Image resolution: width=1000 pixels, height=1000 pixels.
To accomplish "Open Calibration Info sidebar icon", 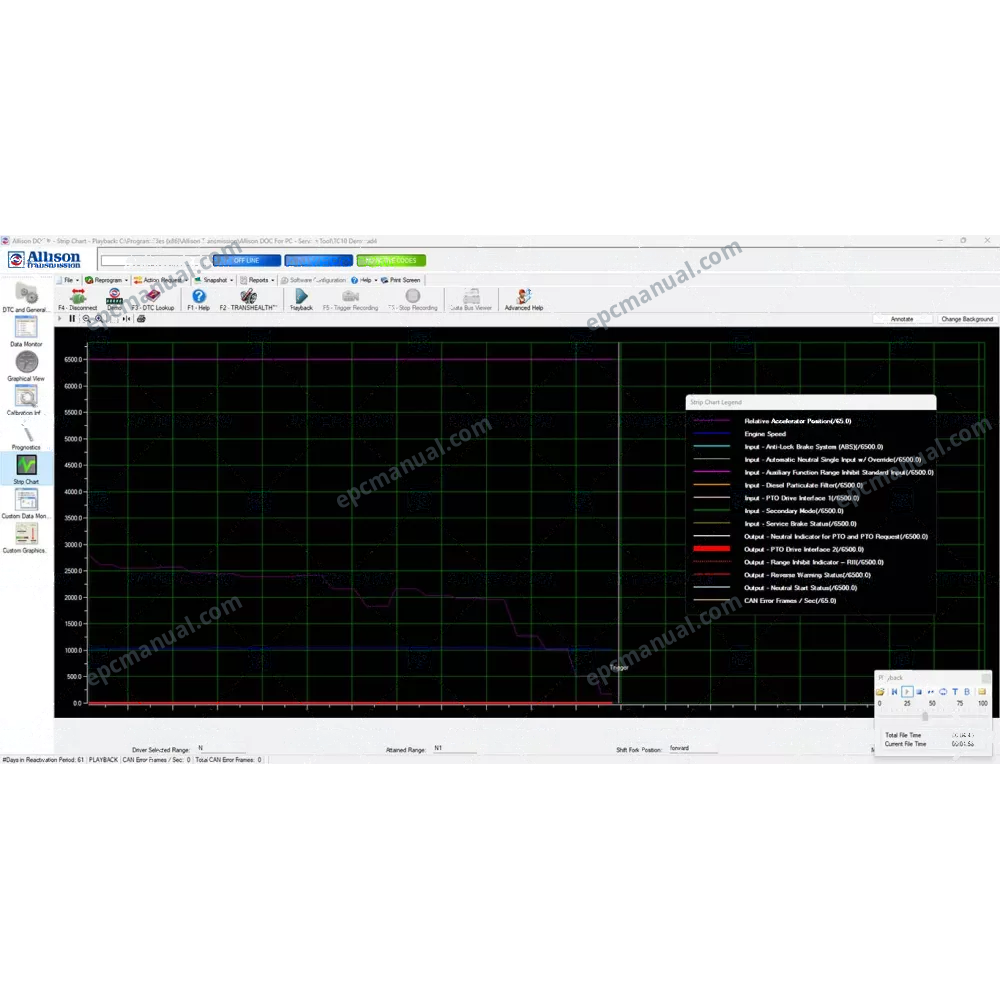I will pos(26,397).
